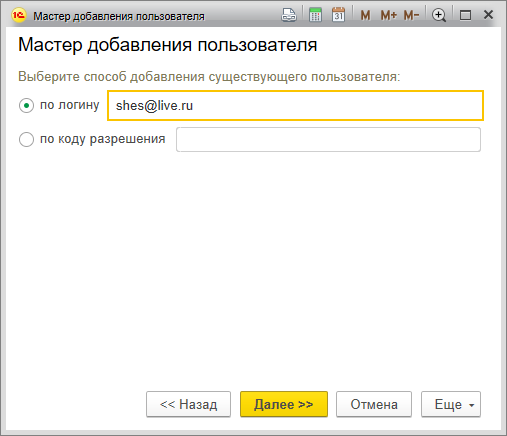Cancel the wizard with 'Отмена'

374,404
